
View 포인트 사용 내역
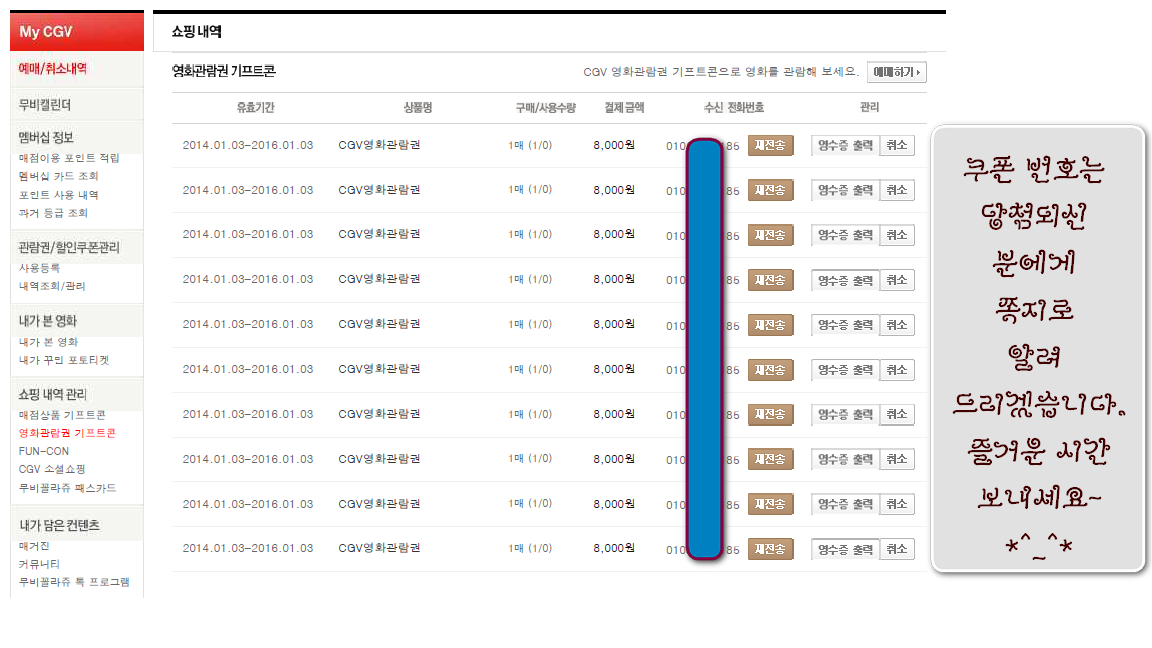(59, 195)
